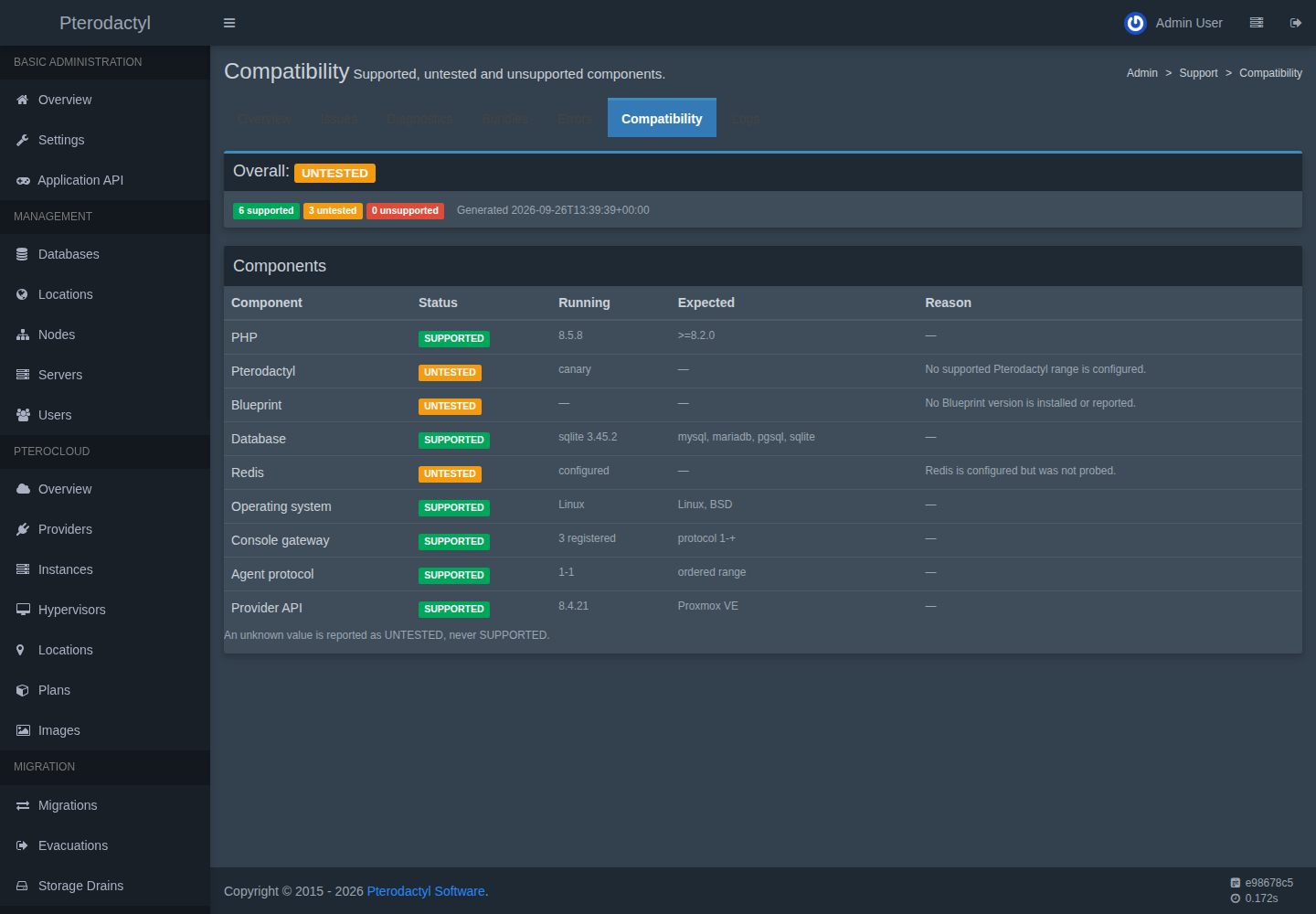Click the Expected column header
This screenshot has width=1316, height=914.
[706, 303]
